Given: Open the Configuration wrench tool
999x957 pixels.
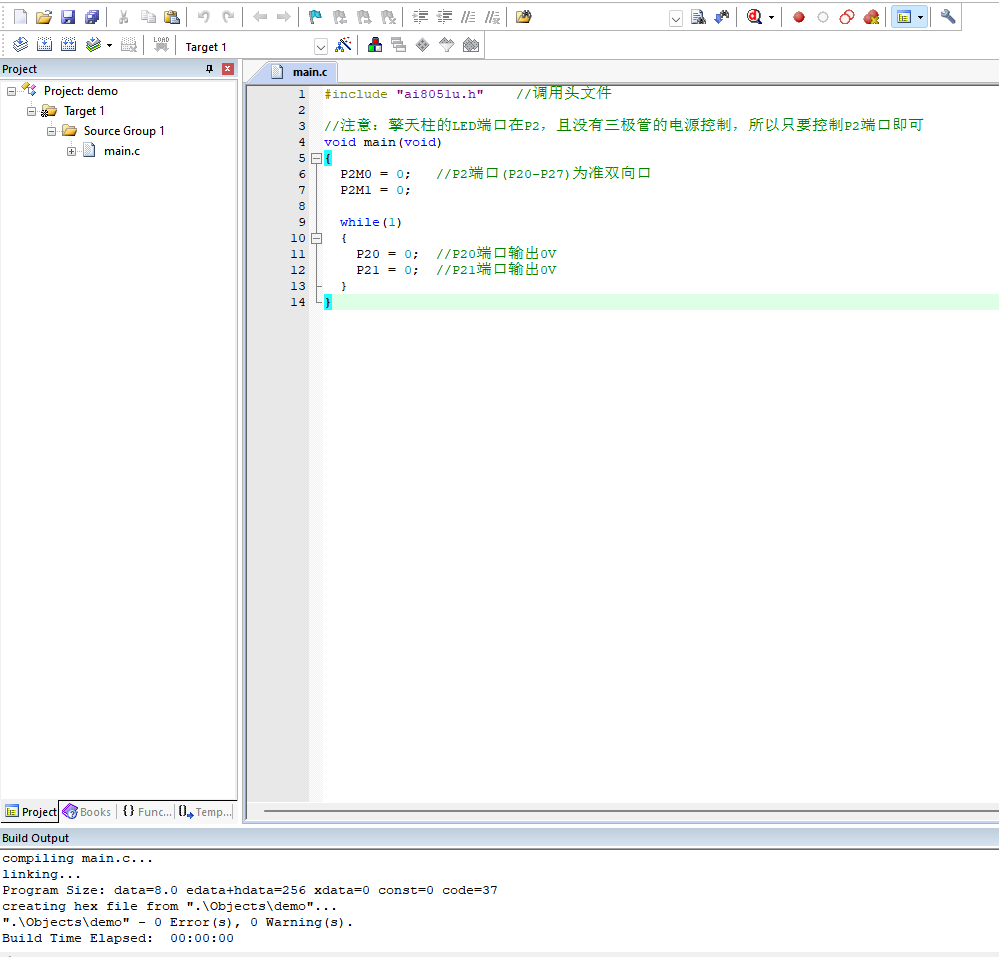Looking at the screenshot, I should click(948, 17).
